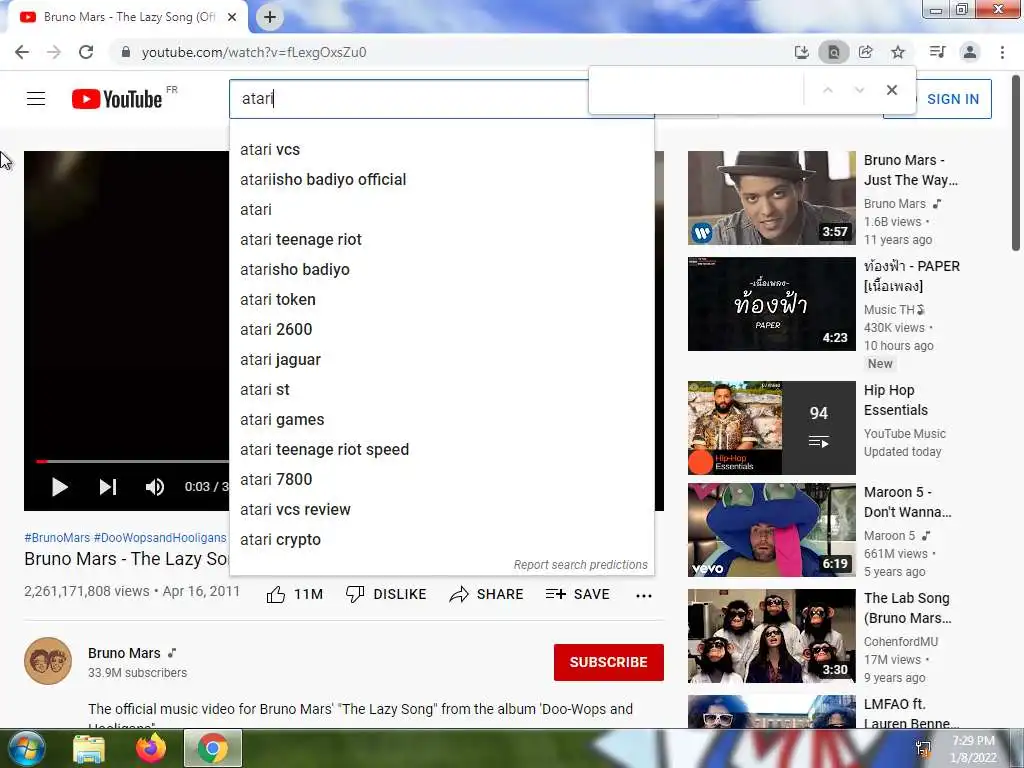1024x768 pixels.
Task: Select suggestion 'atari token'
Action: tap(441, 300)
